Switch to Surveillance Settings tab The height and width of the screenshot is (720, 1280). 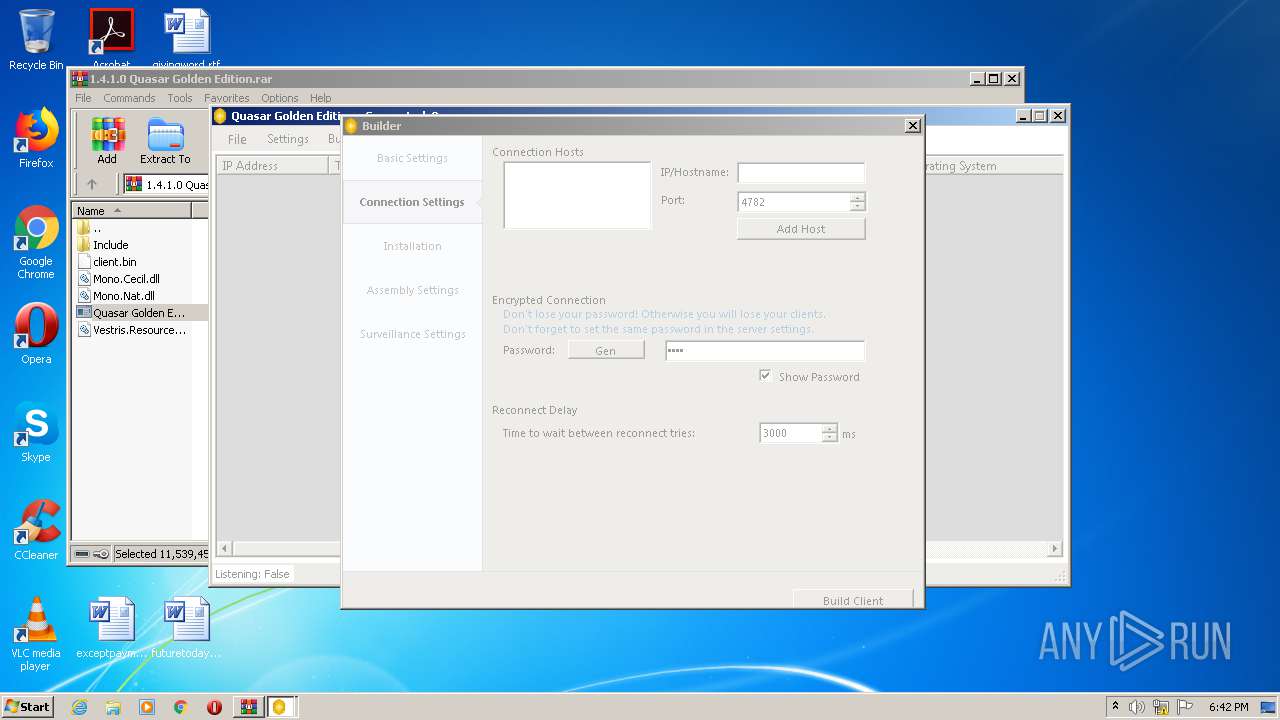point(412,334)
